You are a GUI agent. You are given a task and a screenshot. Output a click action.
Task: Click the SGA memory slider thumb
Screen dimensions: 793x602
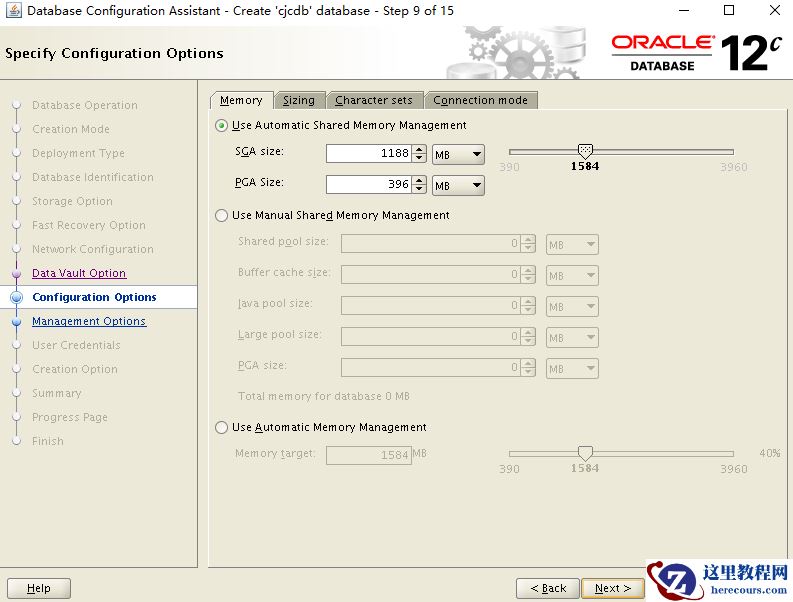(586, 151)
